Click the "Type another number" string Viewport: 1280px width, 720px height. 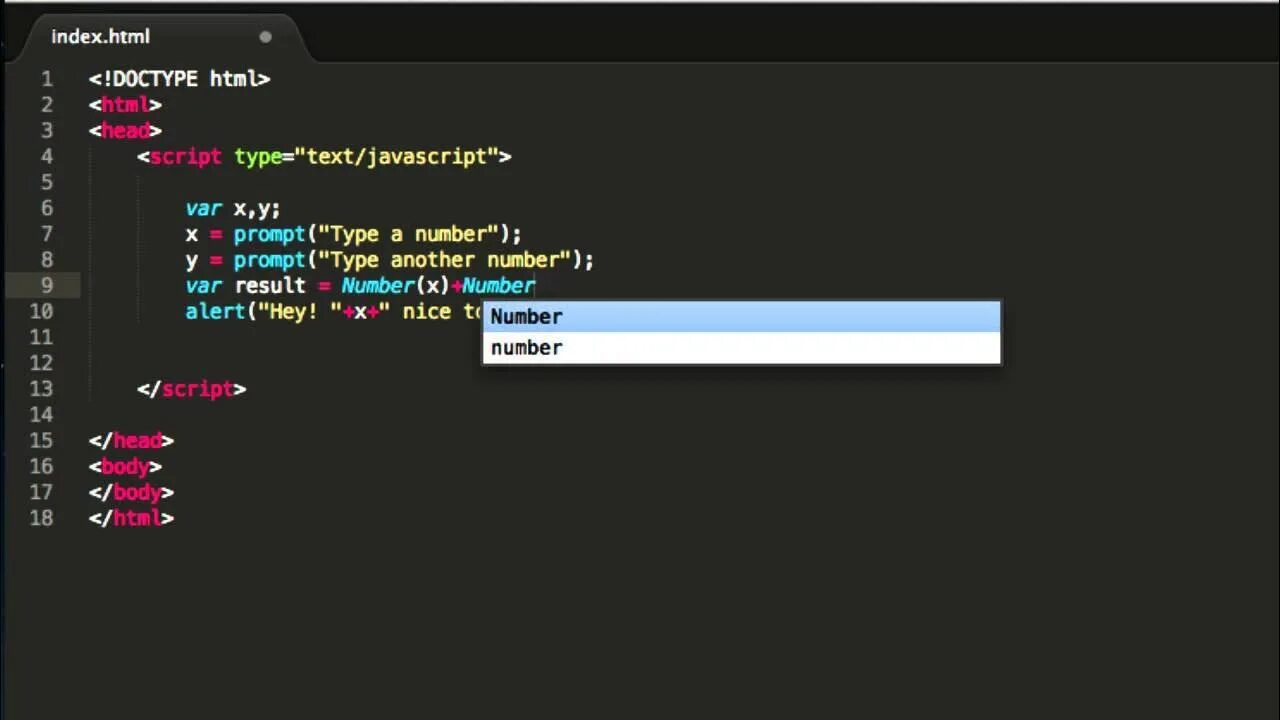[x=445, y=260]
